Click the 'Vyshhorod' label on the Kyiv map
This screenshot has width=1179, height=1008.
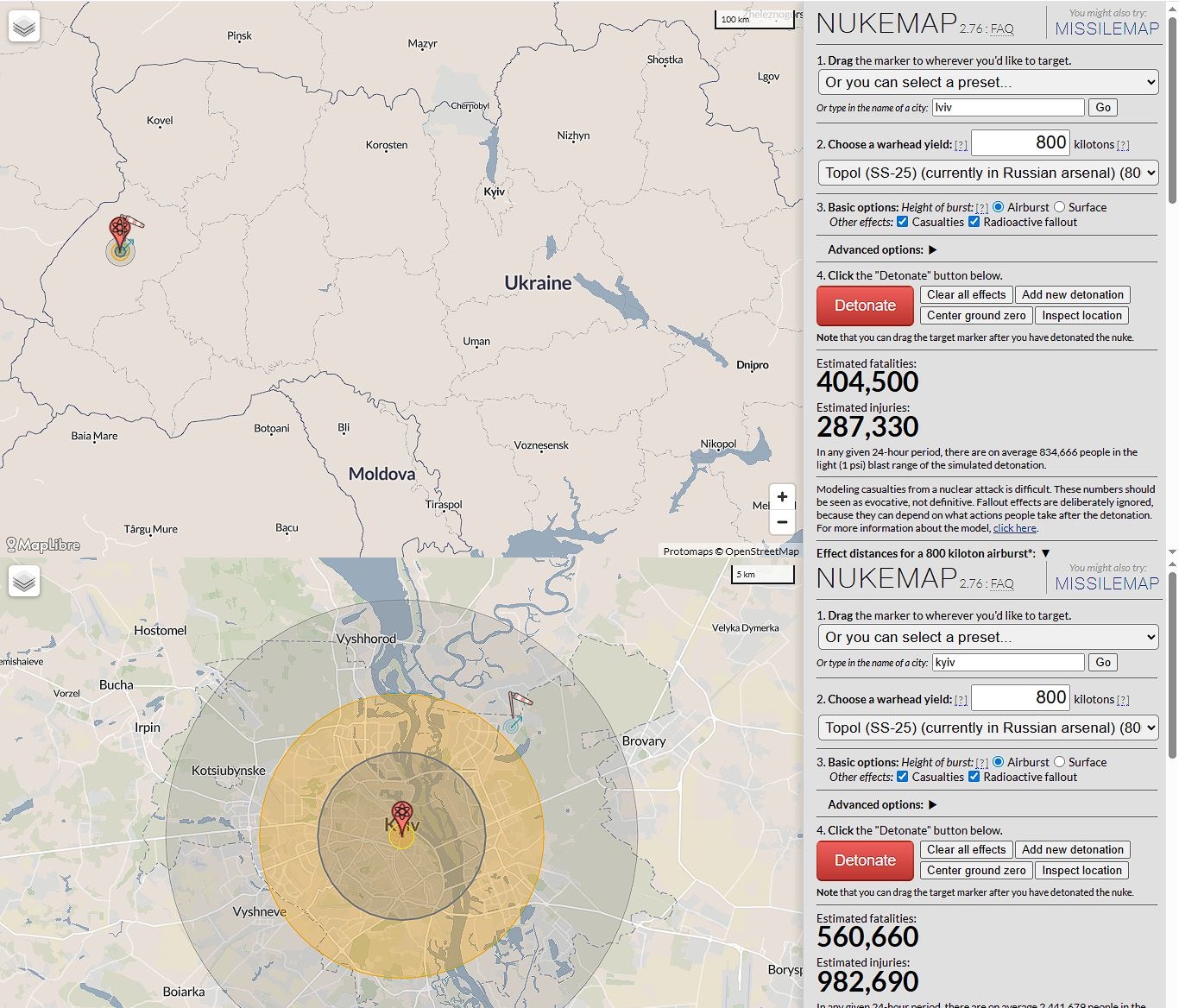tap(367, 639)
